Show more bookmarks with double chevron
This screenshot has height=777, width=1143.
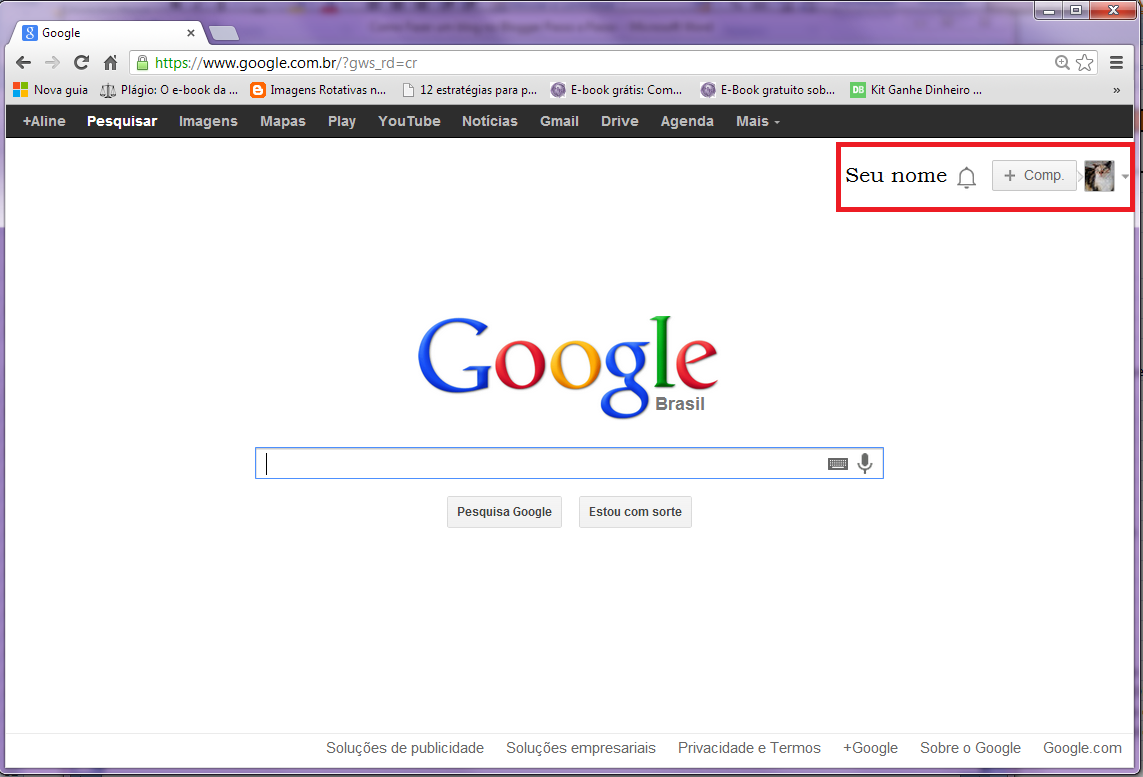[x=1116, y=90]
